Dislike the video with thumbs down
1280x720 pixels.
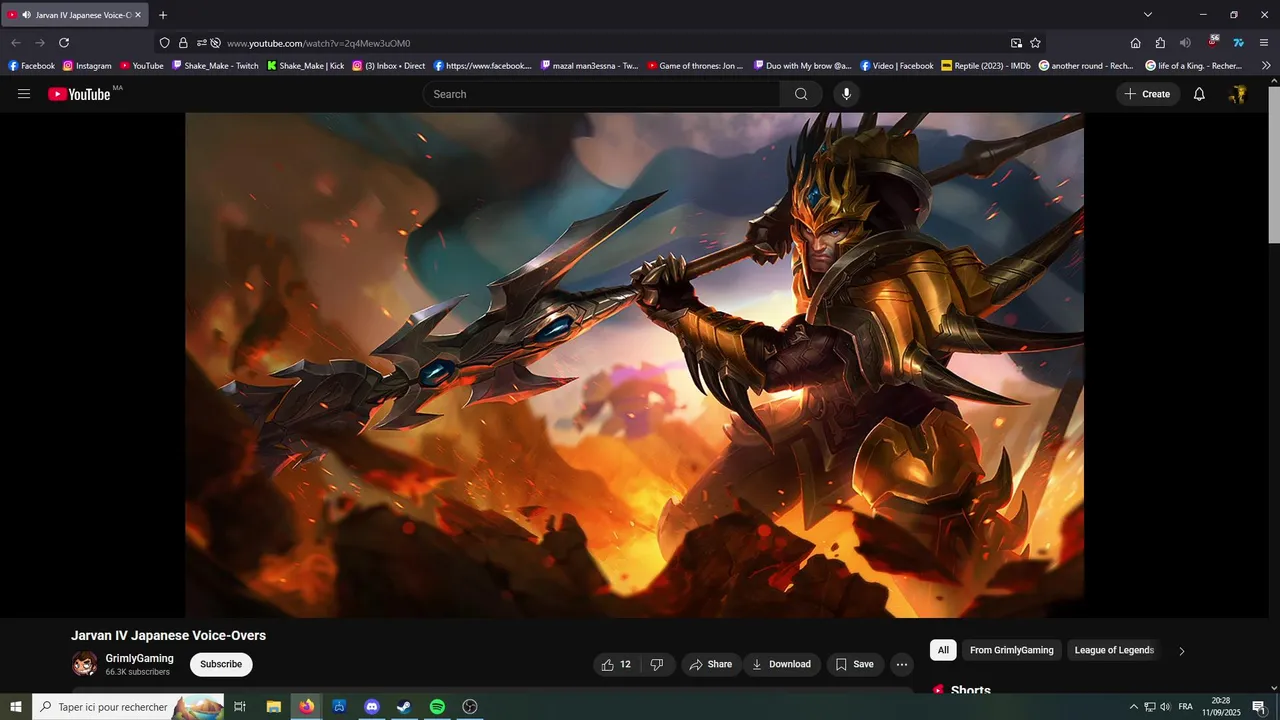[x=657, y=664]
